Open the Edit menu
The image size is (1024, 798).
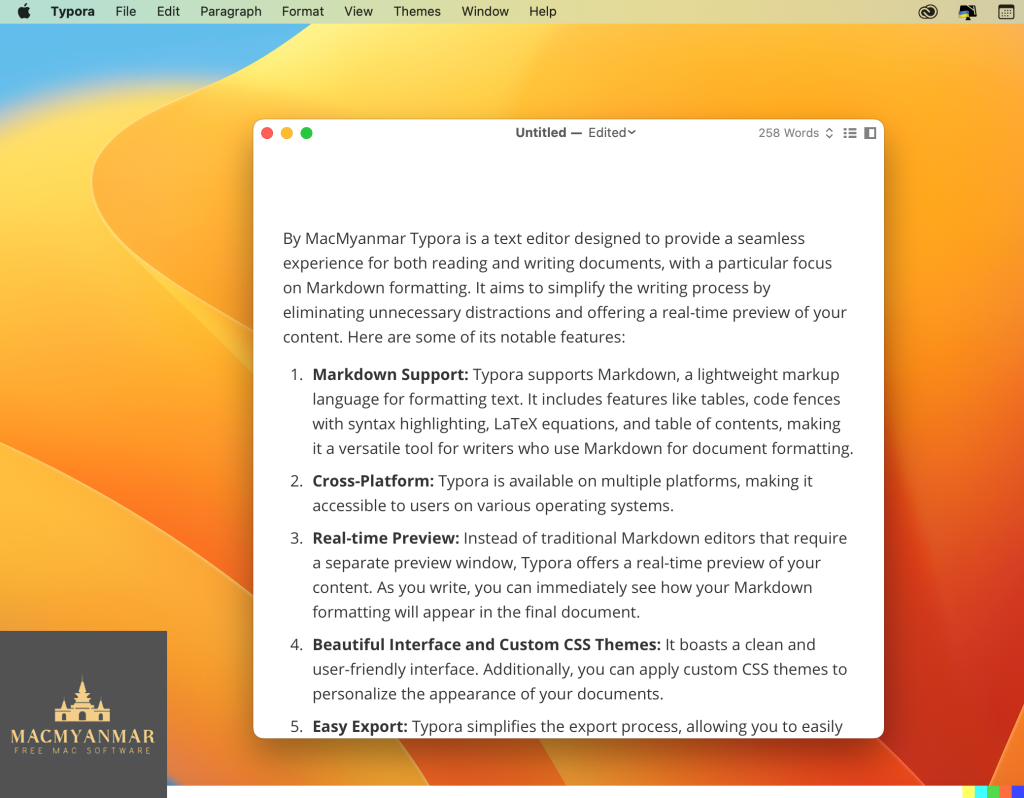click(168, 11)
